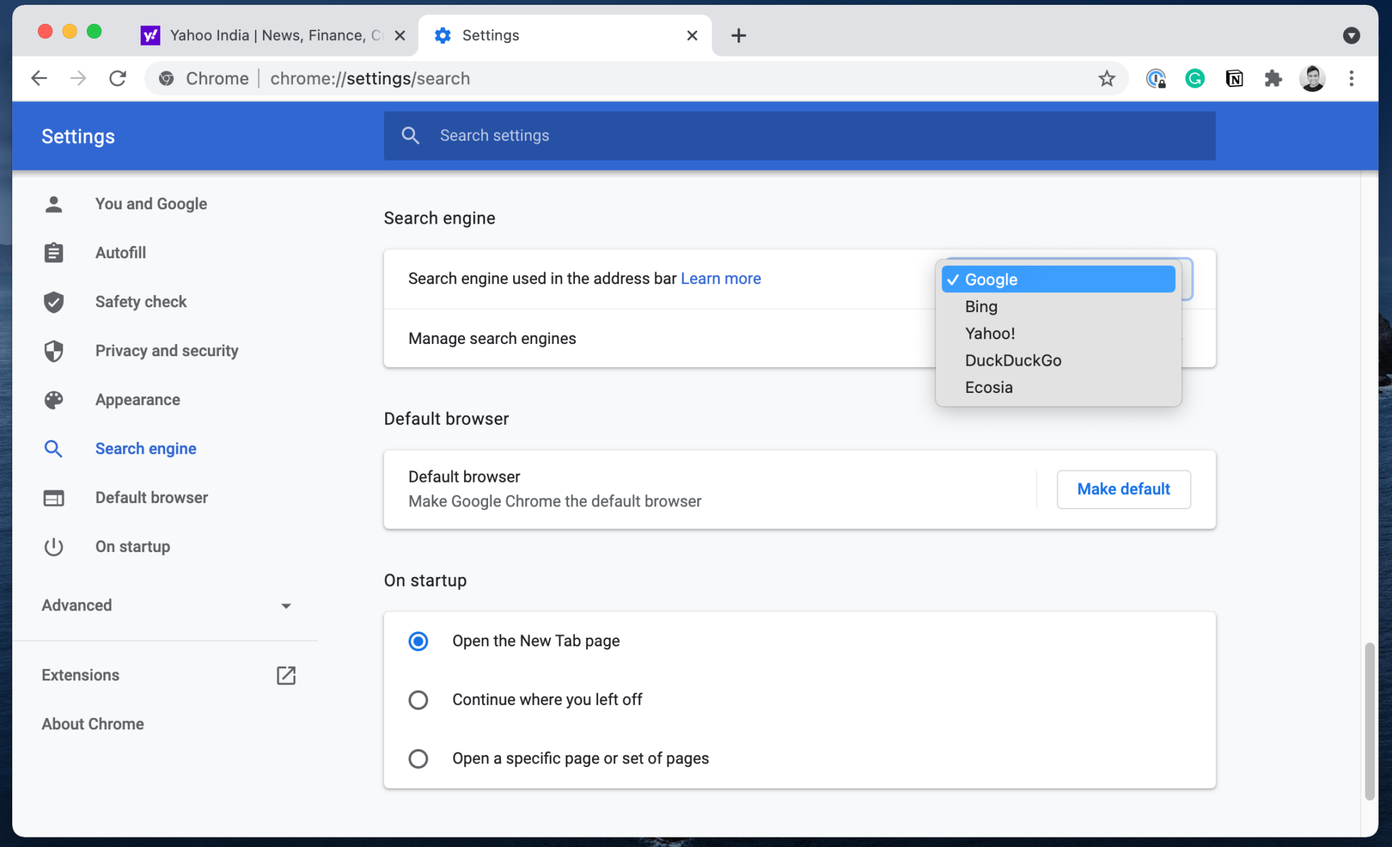Select Open a specific page or set of pages
This screenshot has height=847, width=1392.
coord(418,759)
